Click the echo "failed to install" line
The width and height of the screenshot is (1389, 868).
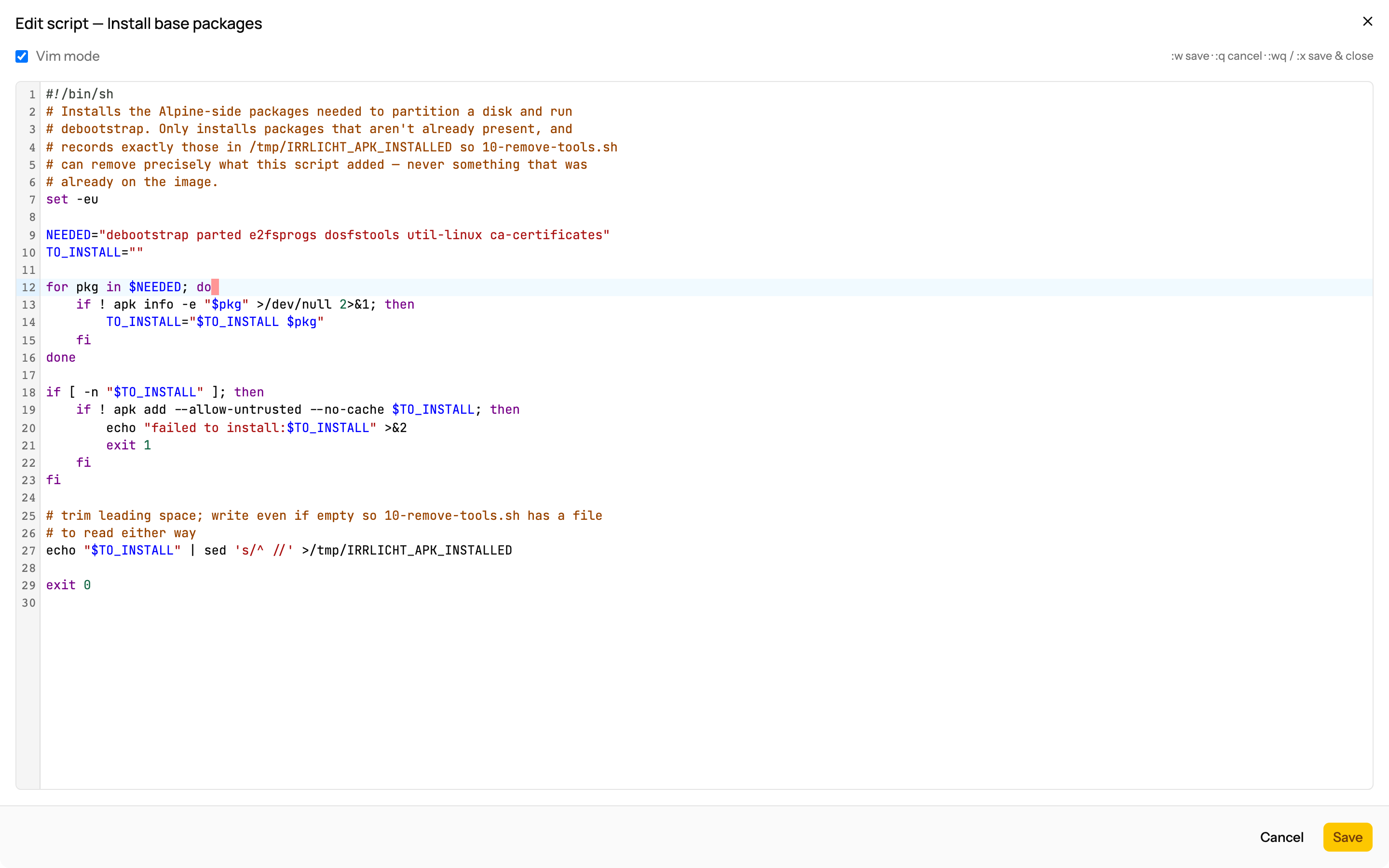tap(257, 428)
